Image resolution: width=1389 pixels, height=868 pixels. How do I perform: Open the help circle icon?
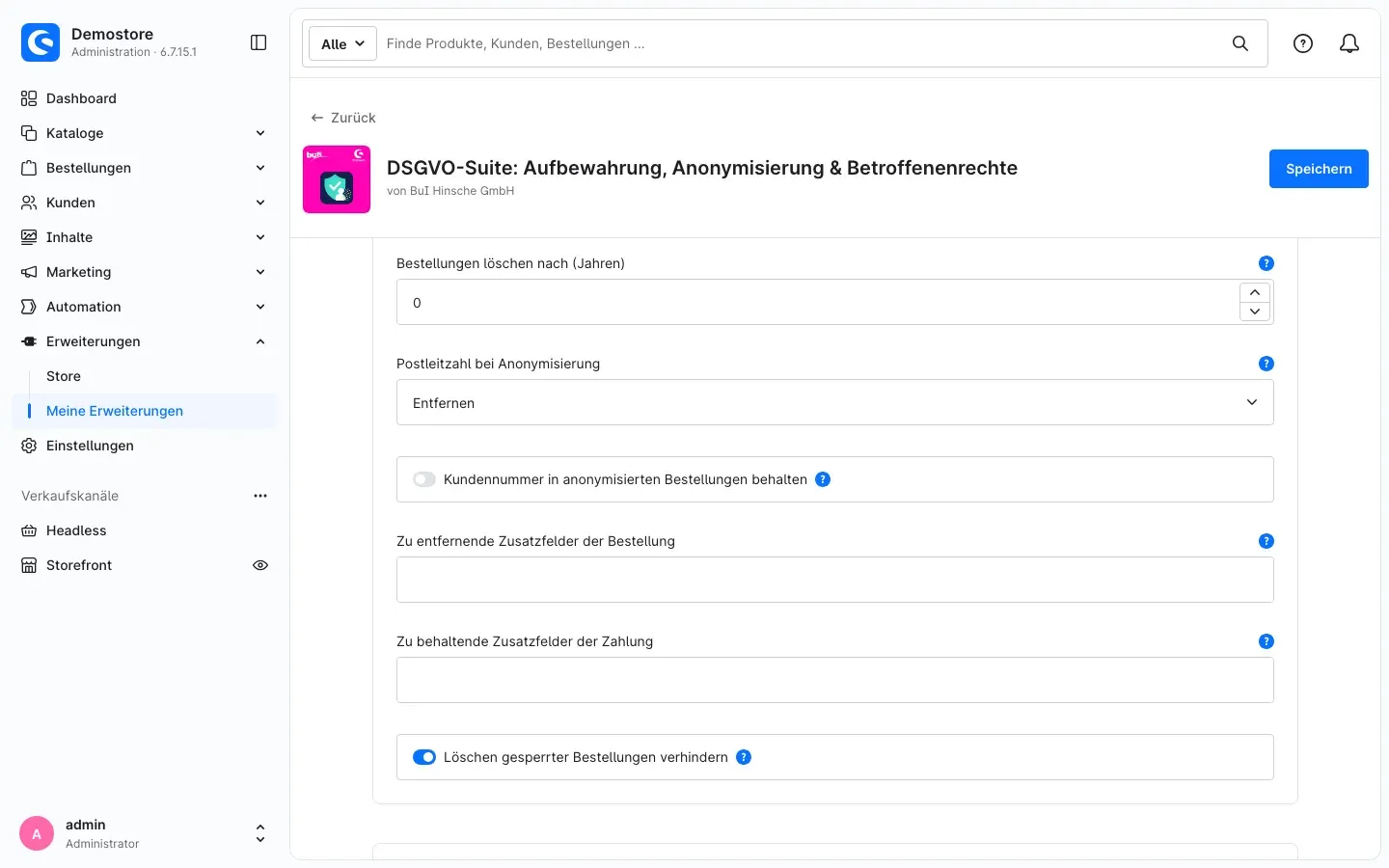(1303, 43)
